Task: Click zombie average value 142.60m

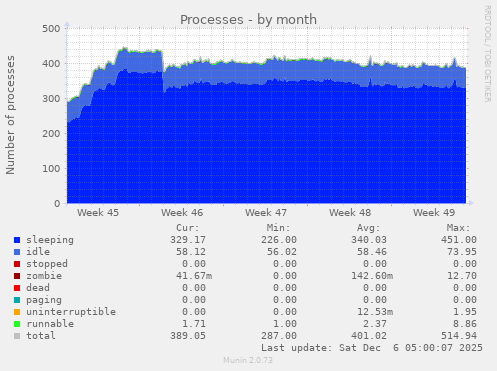Action: tap(372, 276)
